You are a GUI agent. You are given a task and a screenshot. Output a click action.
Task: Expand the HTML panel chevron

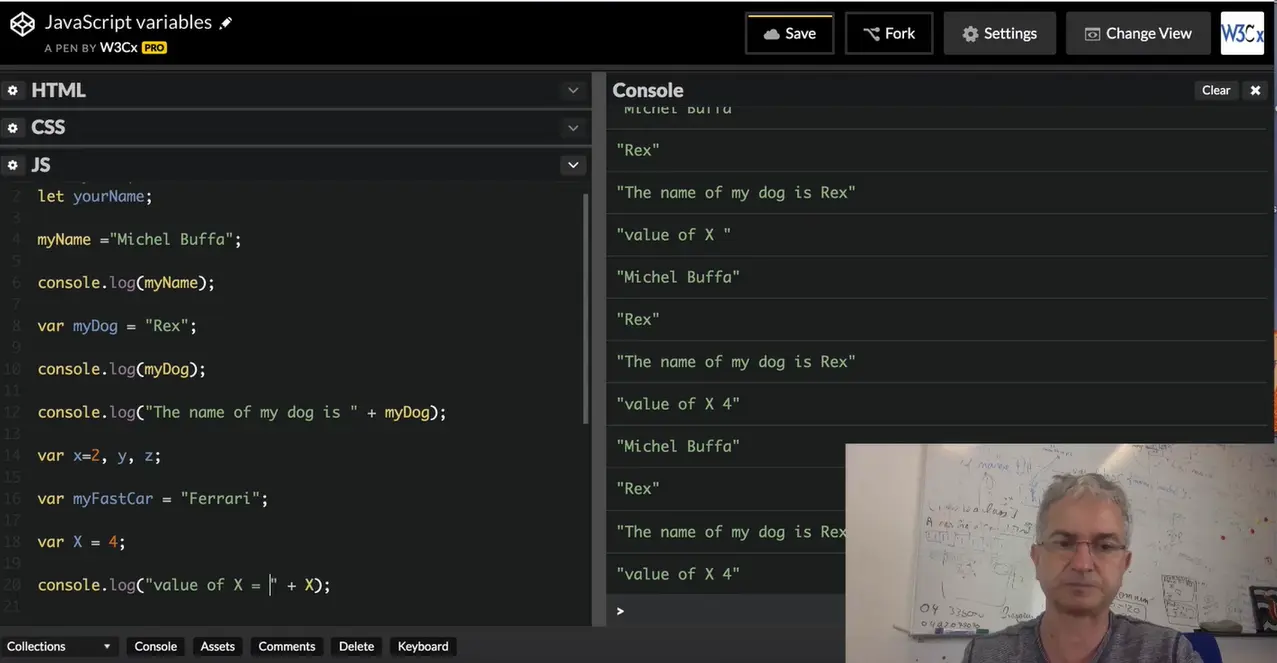573,90
